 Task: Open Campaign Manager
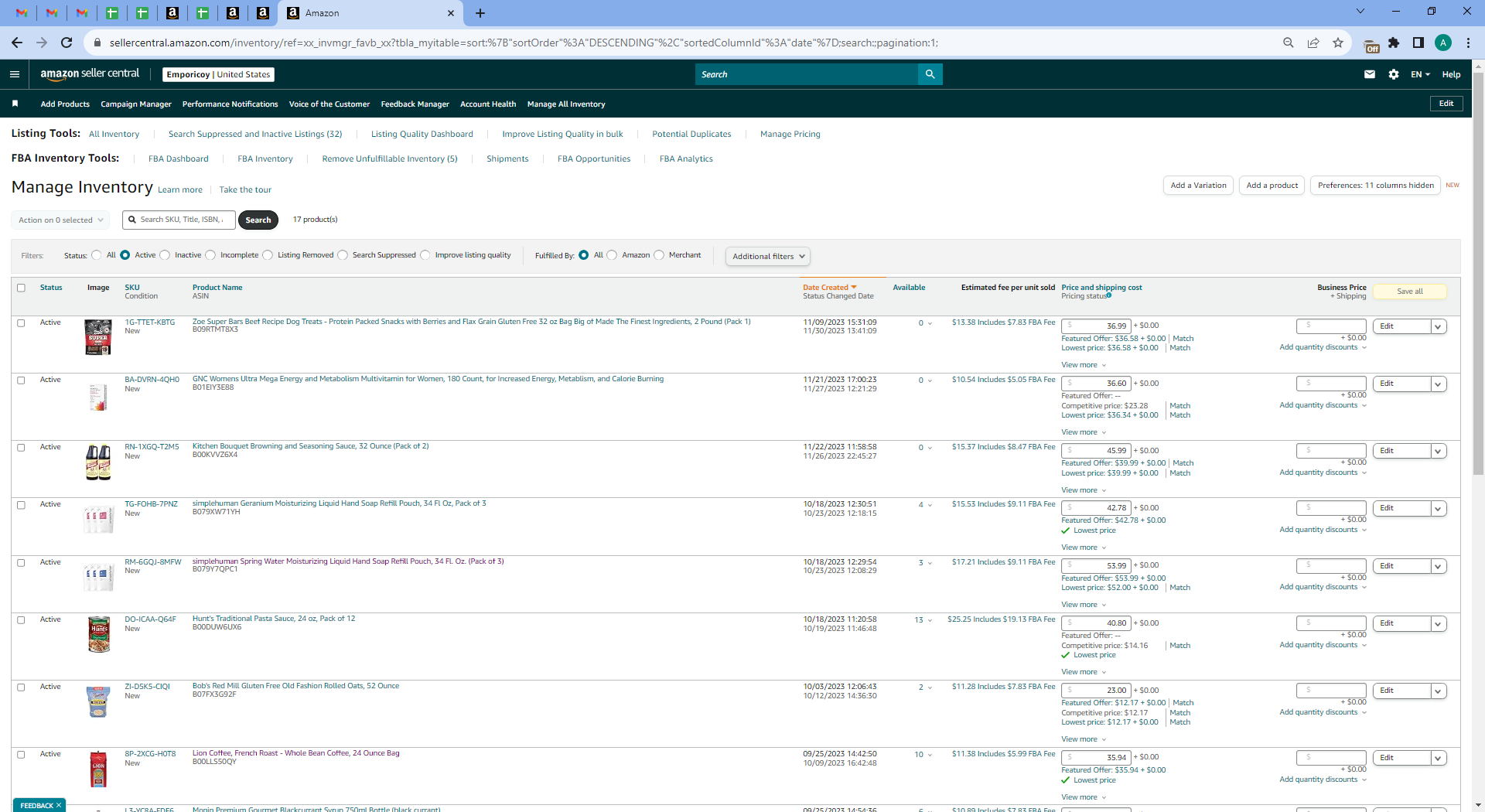[136, 104]
